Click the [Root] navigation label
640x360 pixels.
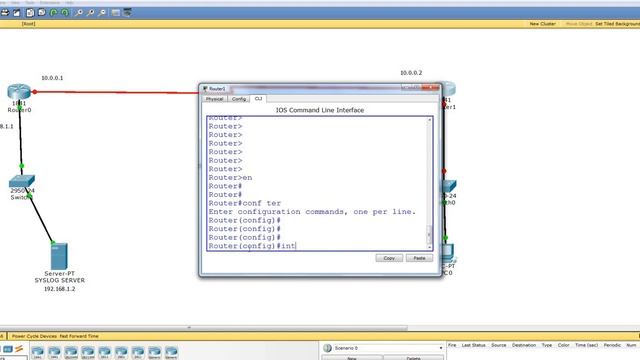(28, 24)
